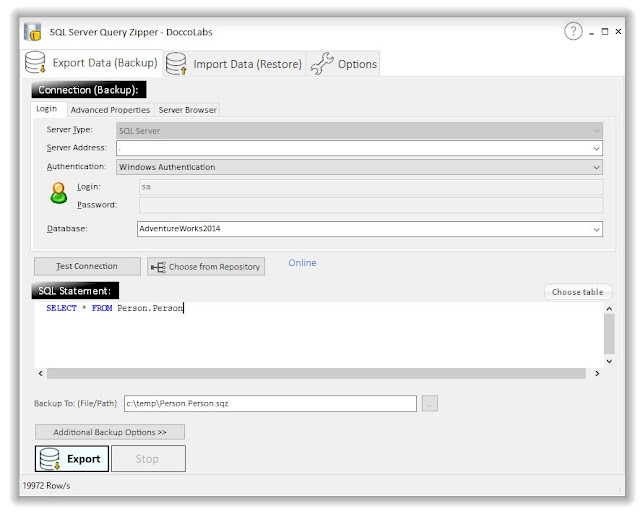Click inside the SQL statement editor
The height and width of the screenshot is (514, 640).
[318, 335]
